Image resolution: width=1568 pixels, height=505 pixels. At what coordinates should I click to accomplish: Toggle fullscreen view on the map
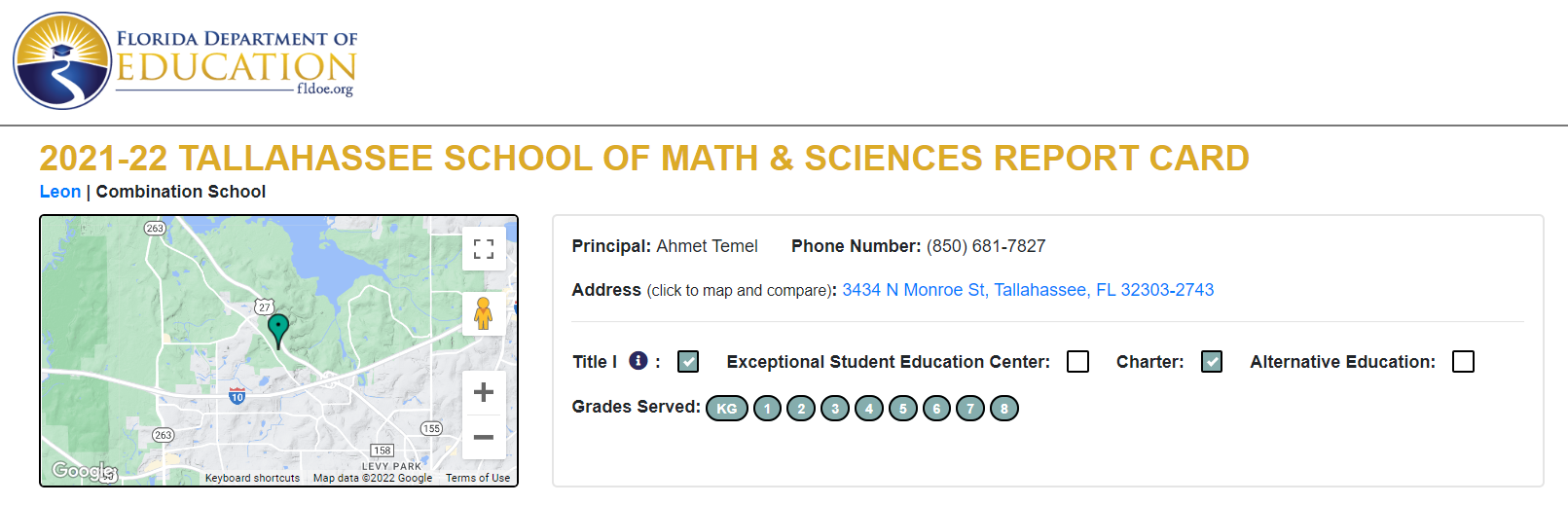pos(484,248)
